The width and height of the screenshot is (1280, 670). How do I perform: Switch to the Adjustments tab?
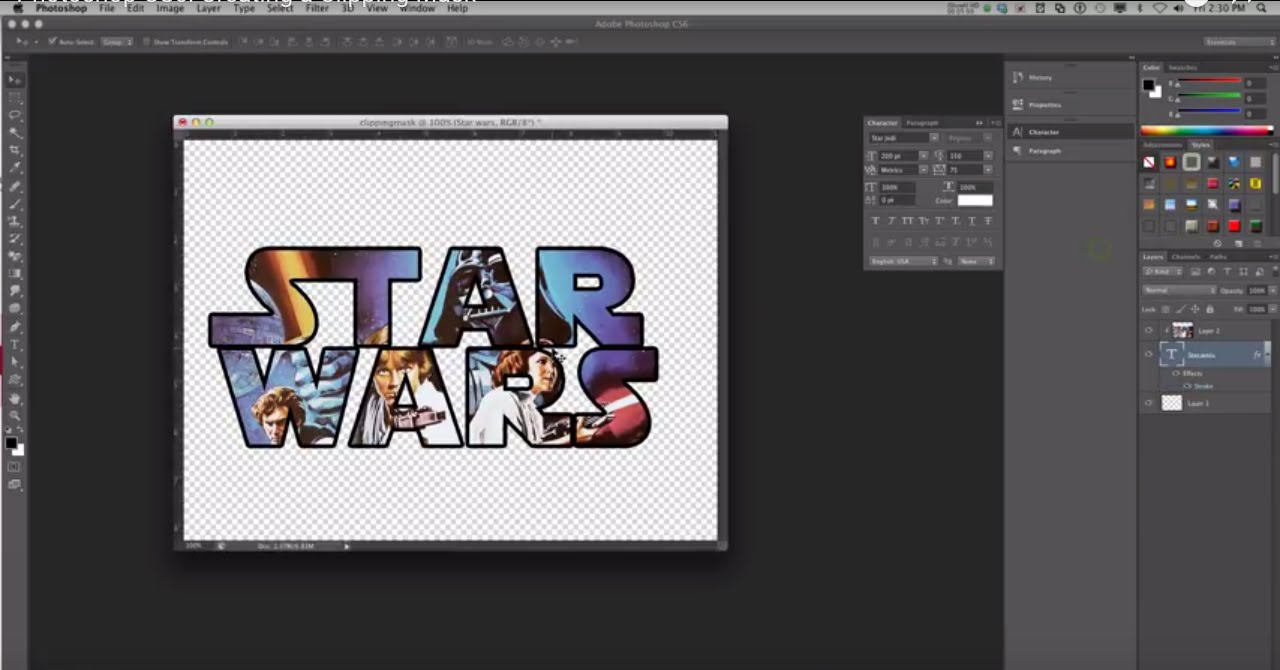[x=1162, y=145]
